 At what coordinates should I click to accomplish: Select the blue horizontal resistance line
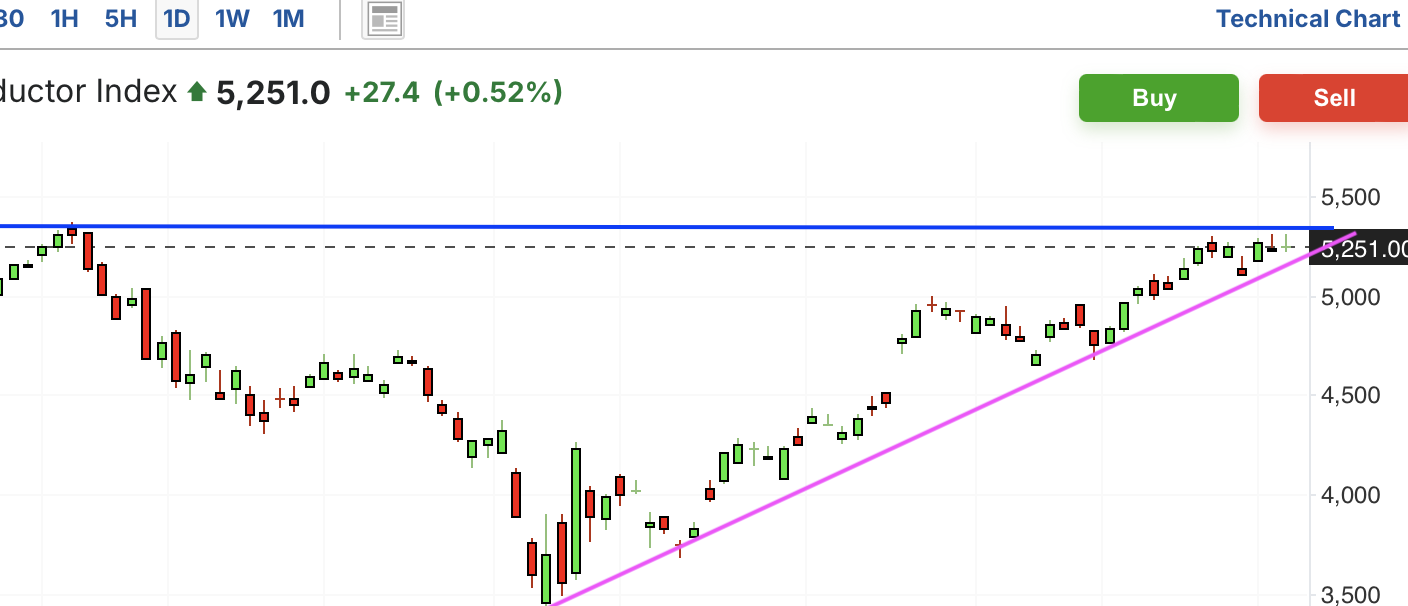coord(667,227)
